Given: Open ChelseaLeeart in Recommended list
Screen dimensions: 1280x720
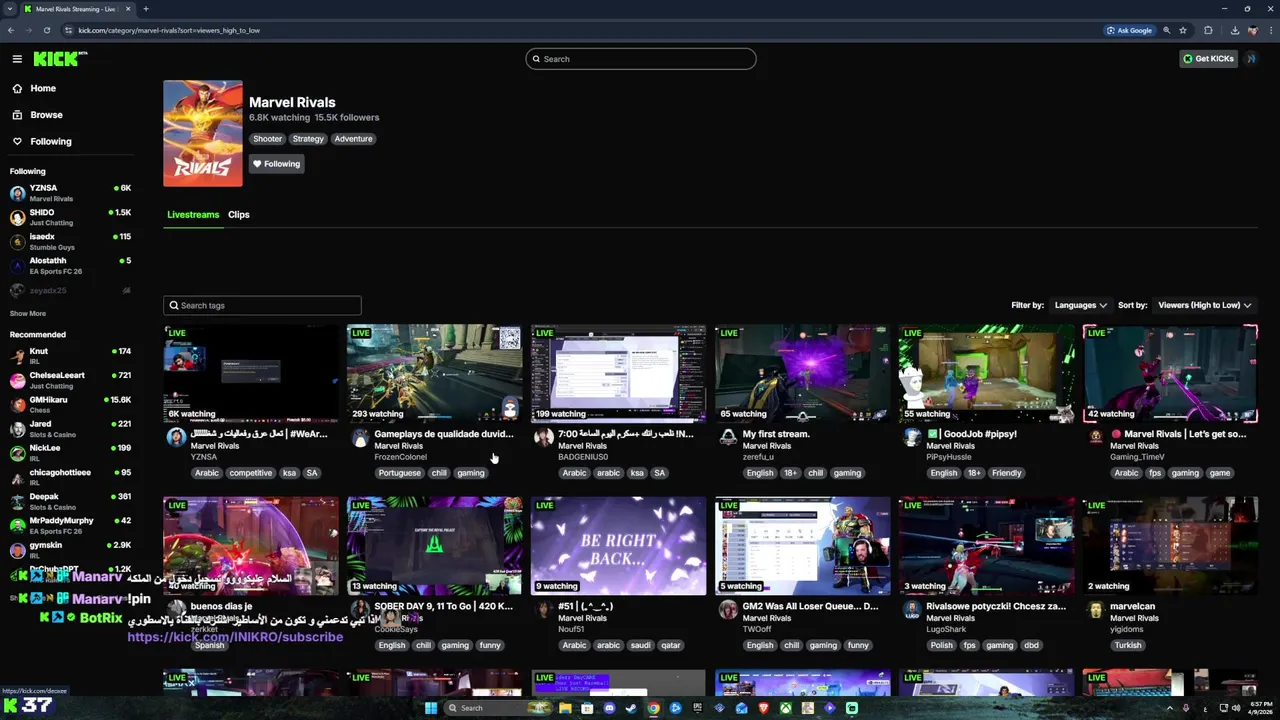Looking at the screenshot, I should click(x=70, y=380).
